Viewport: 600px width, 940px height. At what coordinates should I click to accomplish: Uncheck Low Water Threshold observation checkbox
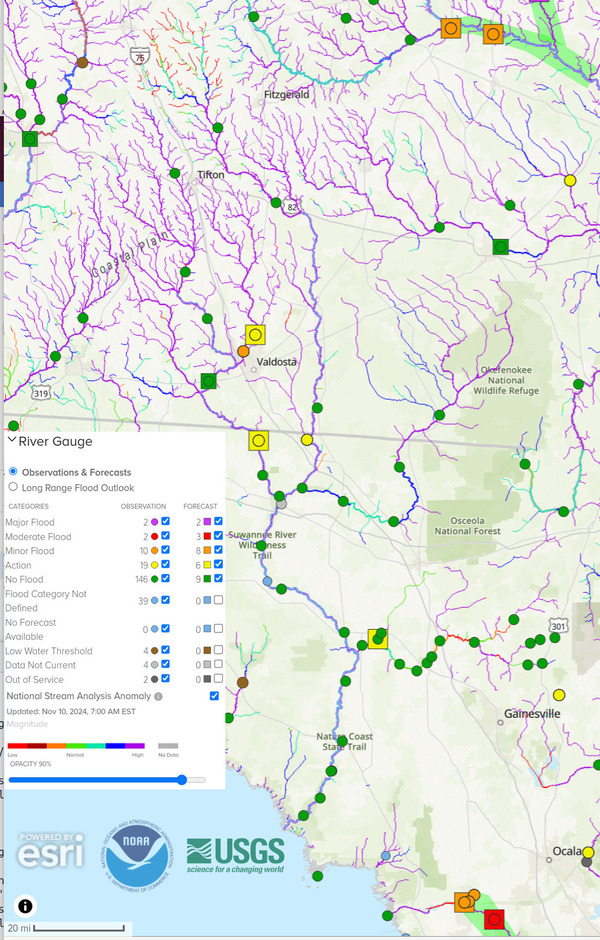coord(165,650)
